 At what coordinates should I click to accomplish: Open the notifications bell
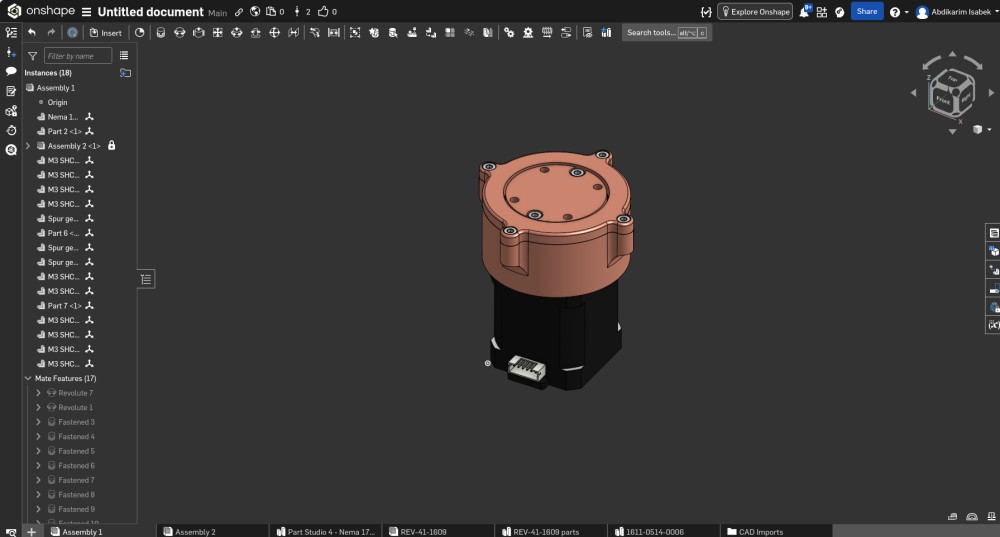(805, 11)
